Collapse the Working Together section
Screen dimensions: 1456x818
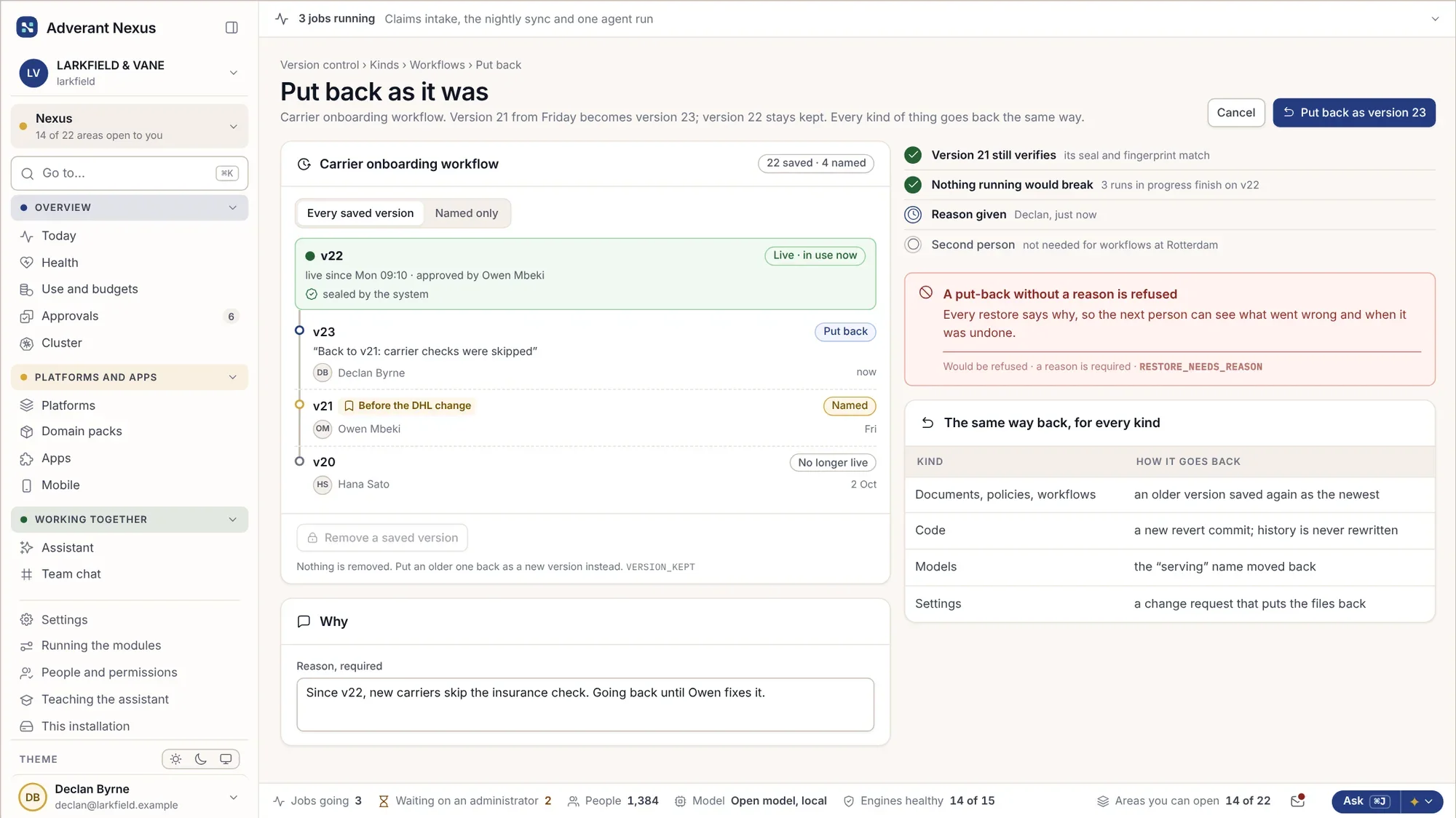pos(130,520)
